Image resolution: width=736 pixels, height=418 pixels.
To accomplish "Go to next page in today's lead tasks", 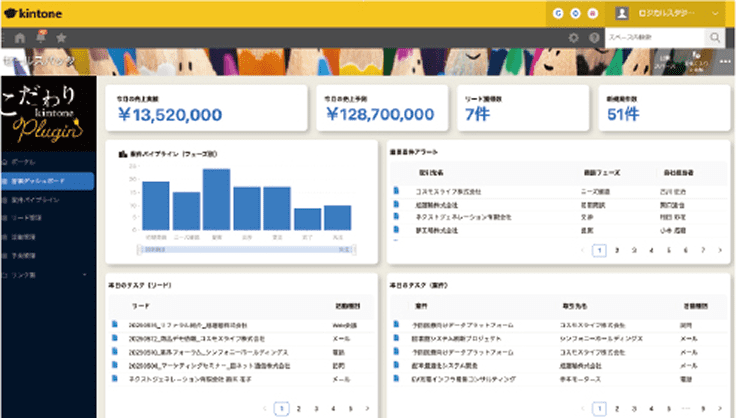I will tap(367, 409).
